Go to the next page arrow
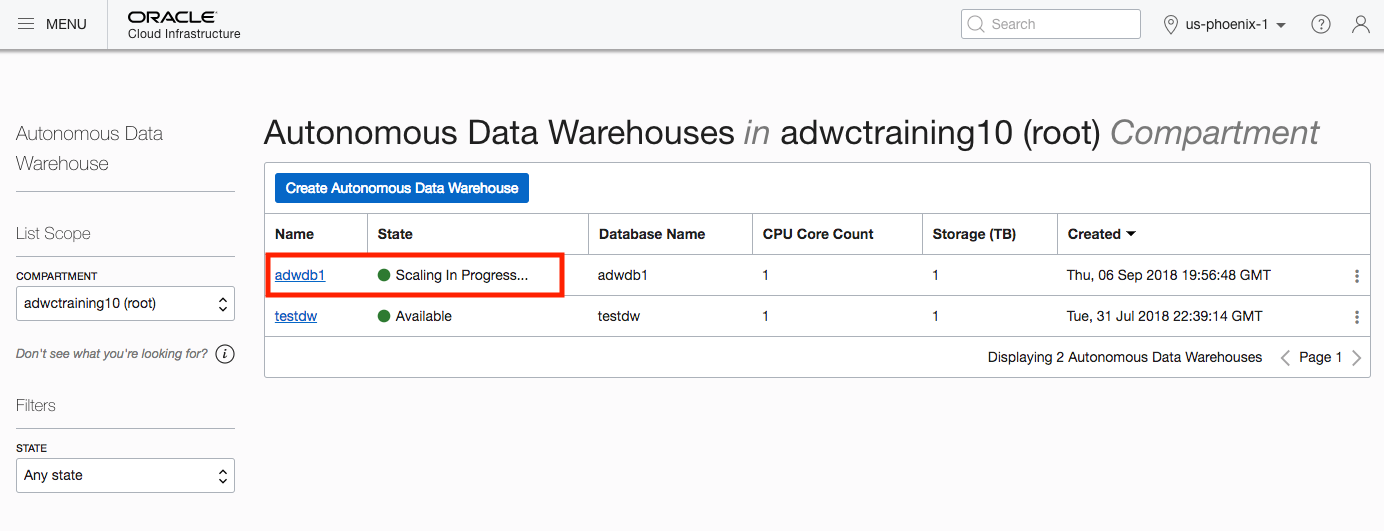Viewport: 1384px width, 531px height. point(1356,358)
